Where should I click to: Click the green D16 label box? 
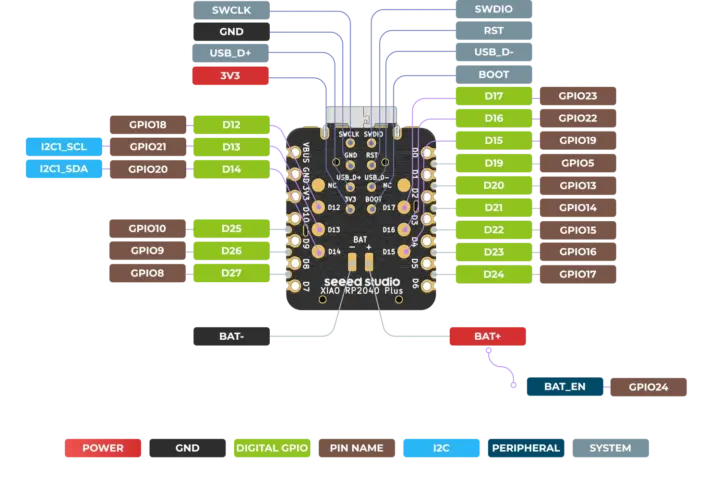494,118
